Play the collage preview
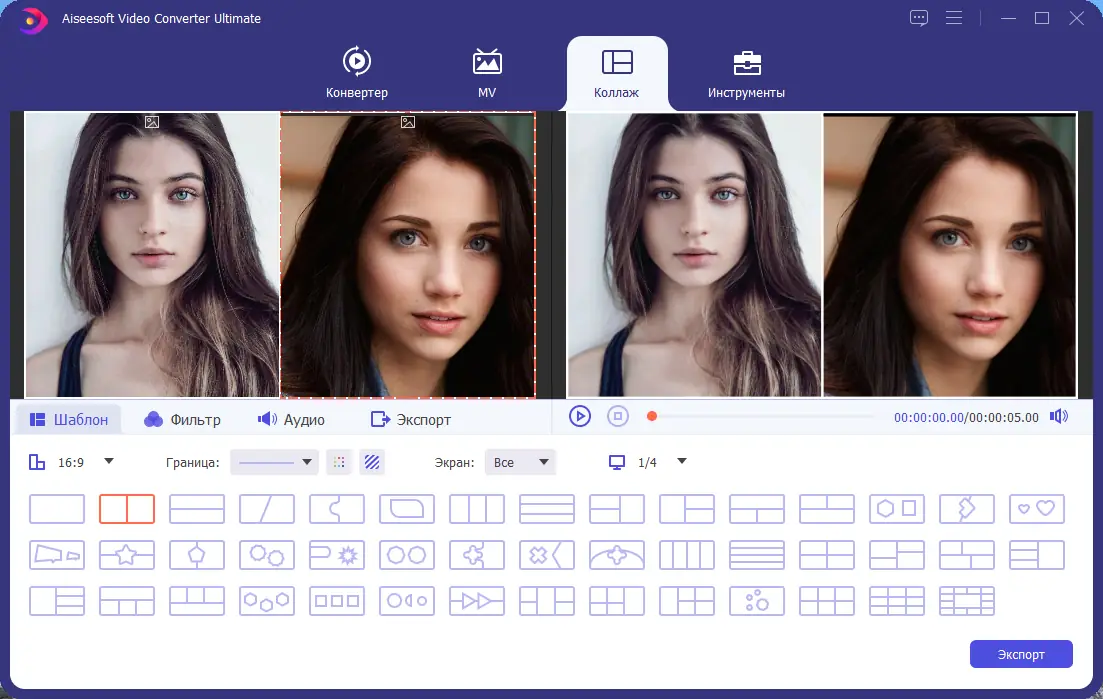Screen dimensions: 1103x699 [x=580, y=416]
